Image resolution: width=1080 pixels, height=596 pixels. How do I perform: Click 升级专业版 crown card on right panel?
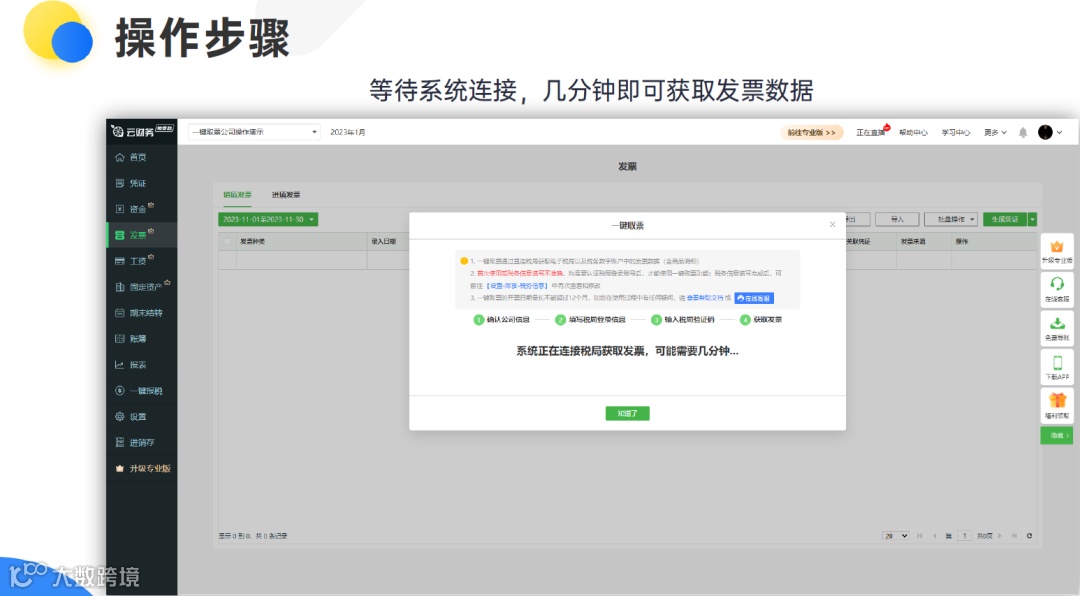pos(1057,252)
